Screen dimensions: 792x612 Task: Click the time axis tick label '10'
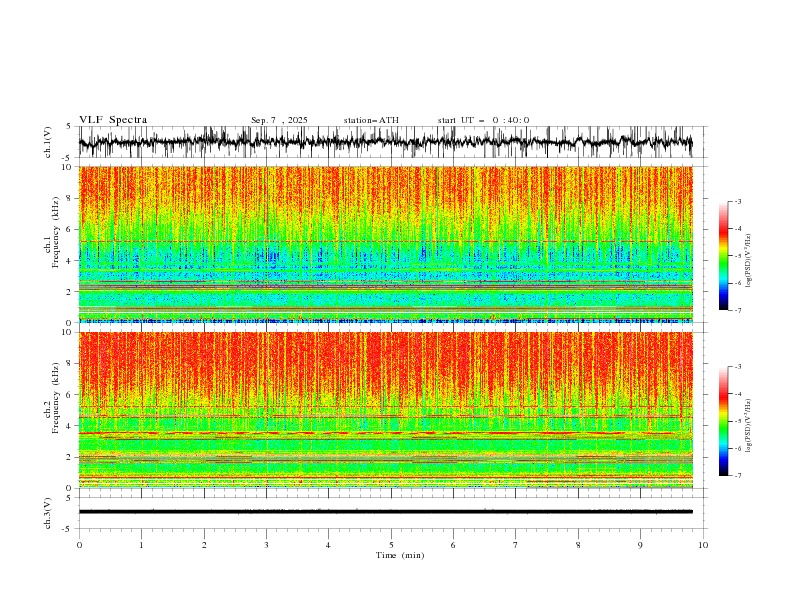click(703, 545)
